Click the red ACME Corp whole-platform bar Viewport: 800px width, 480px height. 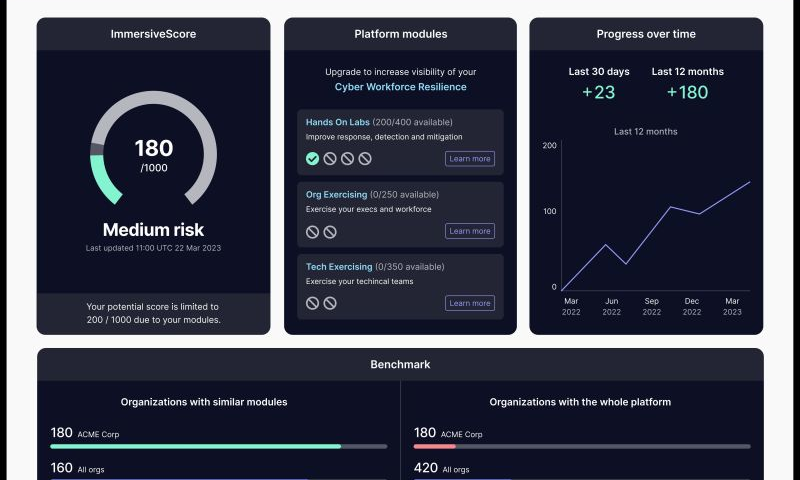pos(435,446)
